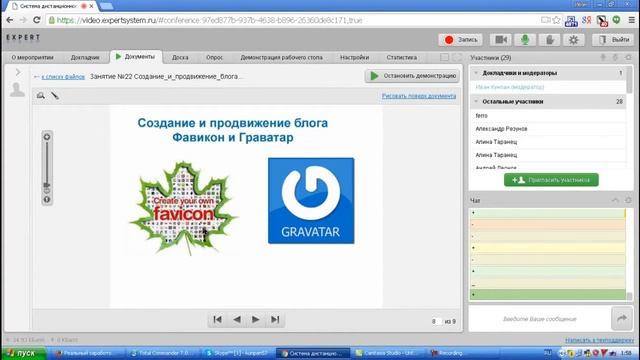640x360 pixels.
Task: Select the pointer pen tool in the document toolbar
Action: (55, 96)
